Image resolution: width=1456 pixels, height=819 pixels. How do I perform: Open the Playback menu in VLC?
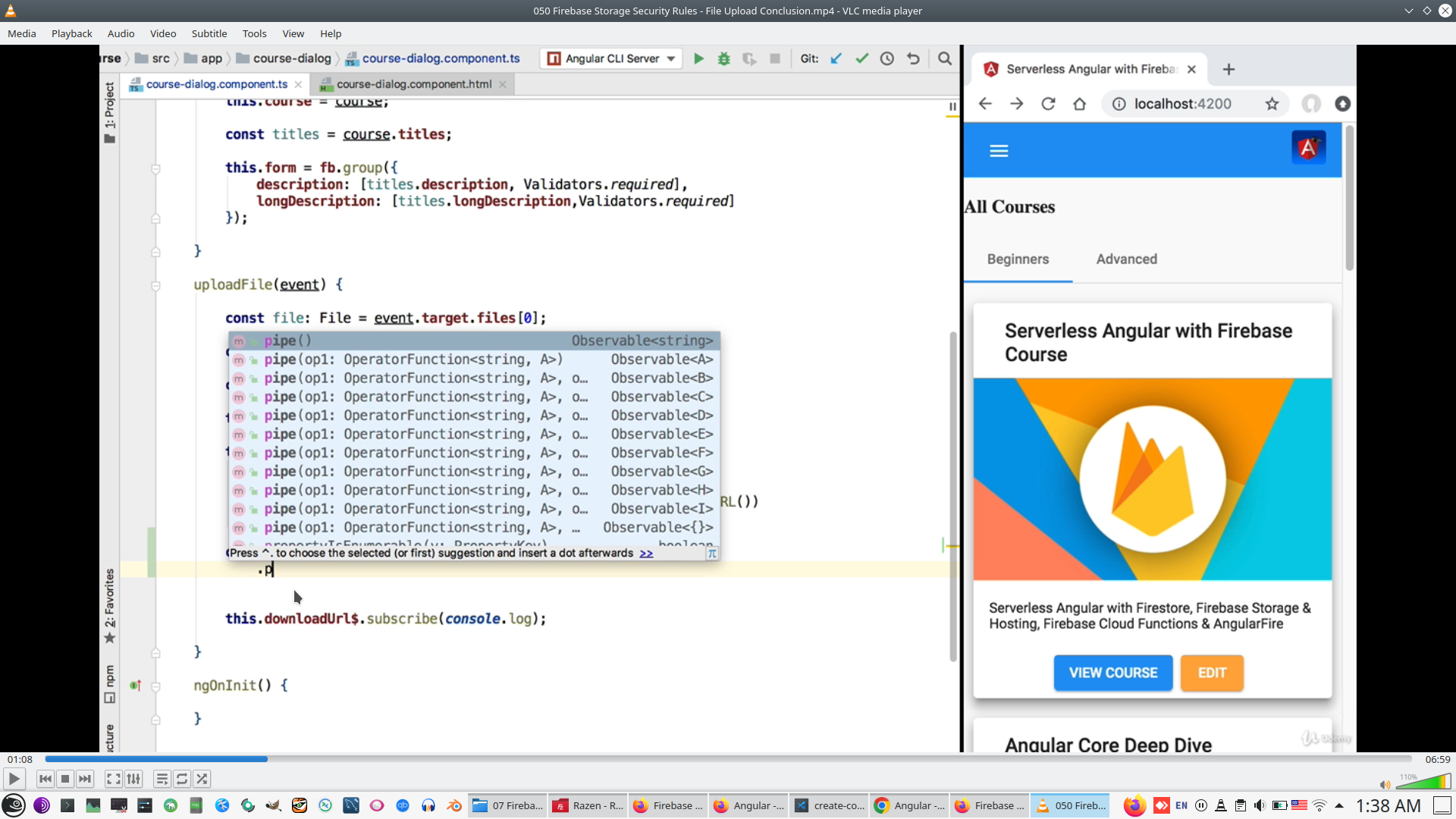(x=71, y=33)
